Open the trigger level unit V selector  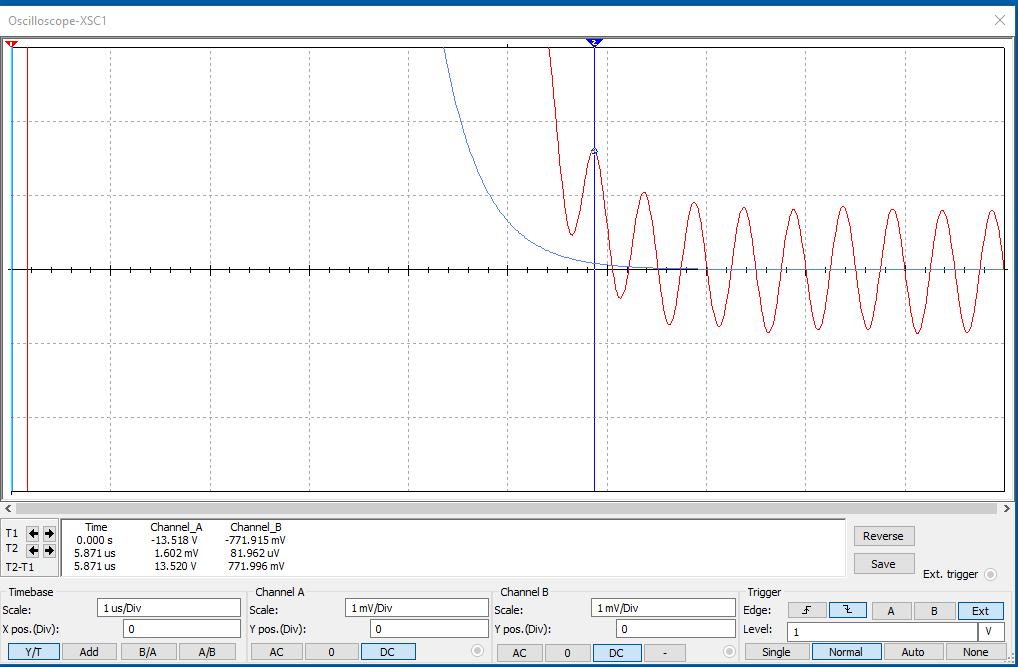(x=989, y=632)
